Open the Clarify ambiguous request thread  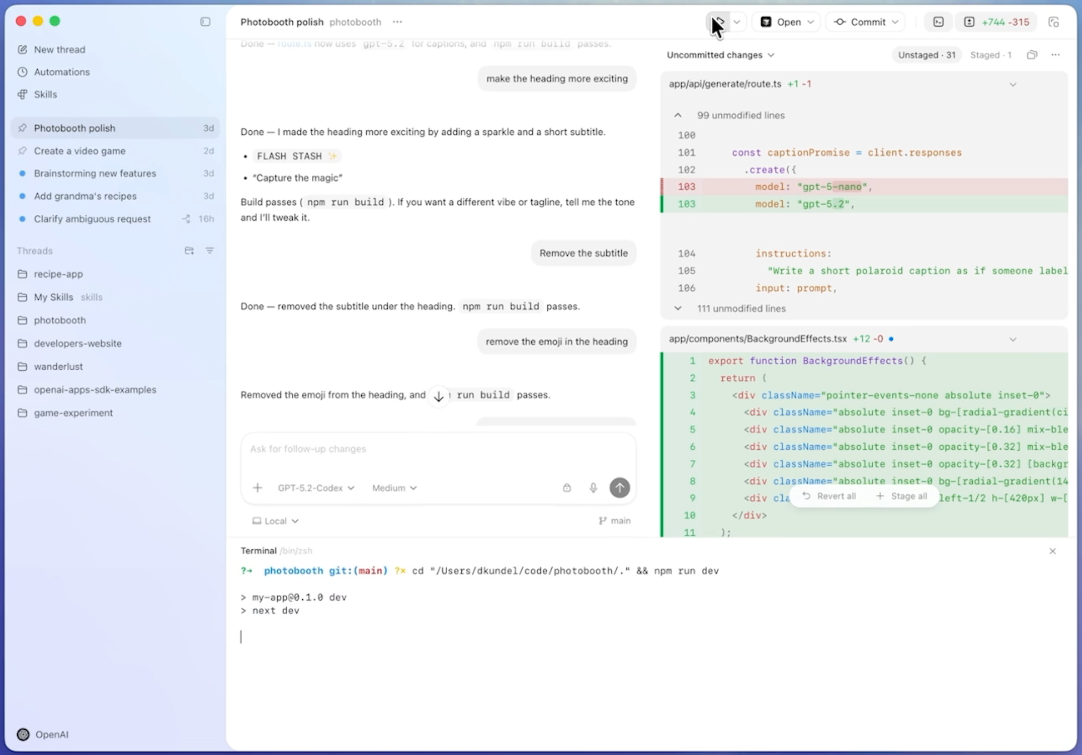(x=116, y=219)
